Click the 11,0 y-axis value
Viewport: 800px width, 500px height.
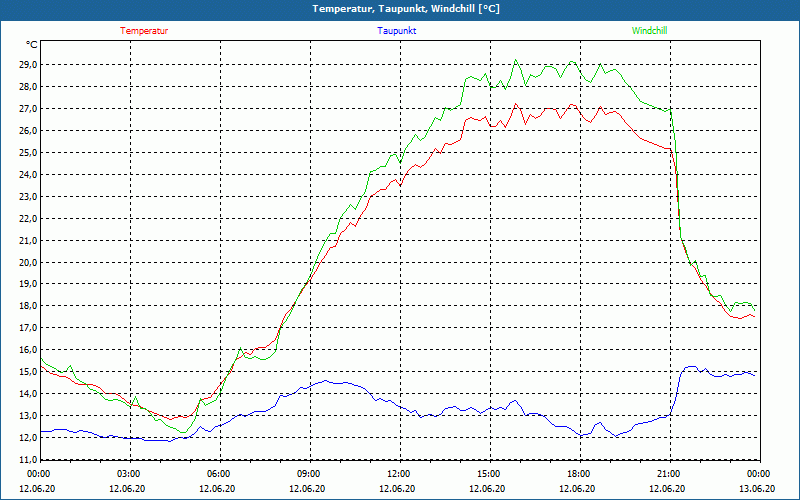click(29, 459)
